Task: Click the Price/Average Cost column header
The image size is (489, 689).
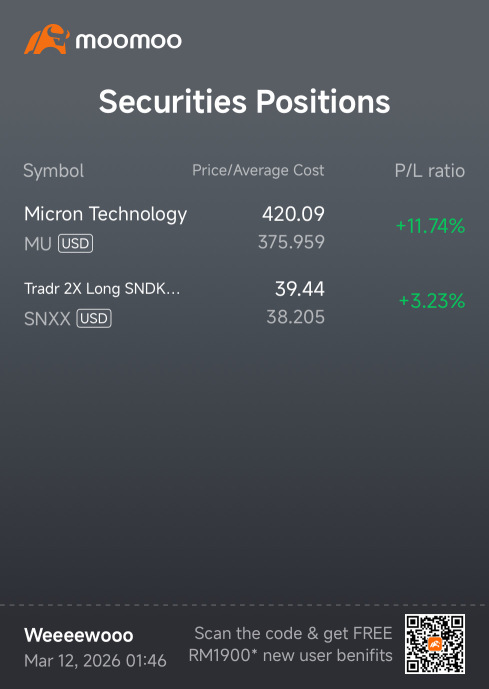Action: [258, 170]
